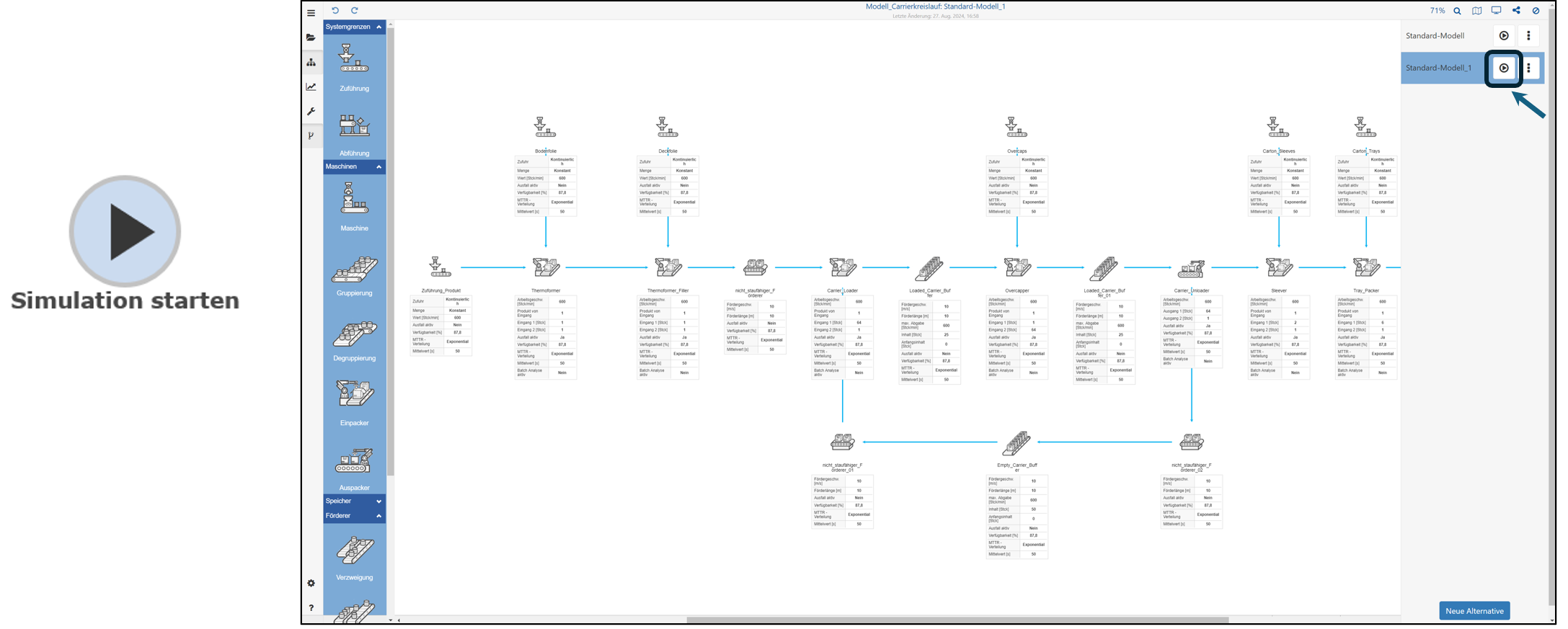
Task: Run the Standard-Modell simulation play button
Action: [x=1503, y=35]
